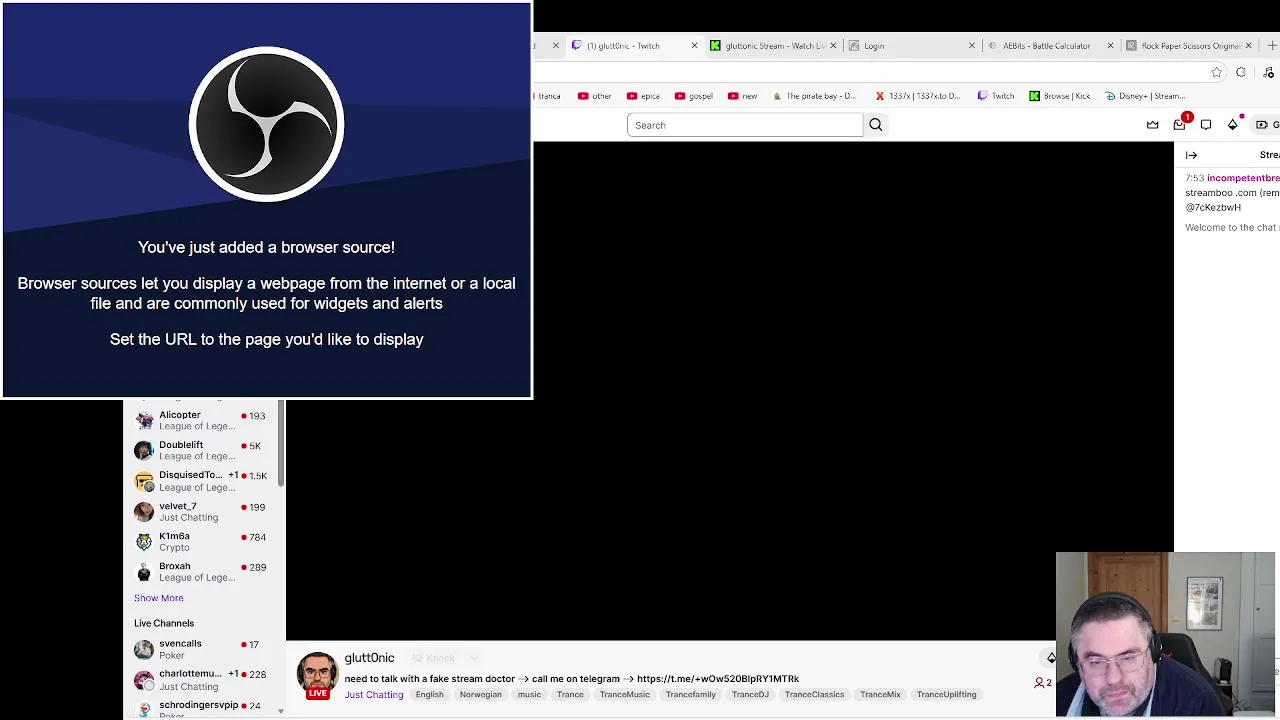1280x720 pixels.
Task: Select the TranceMusic stream tag
Action: click(624, 694)
